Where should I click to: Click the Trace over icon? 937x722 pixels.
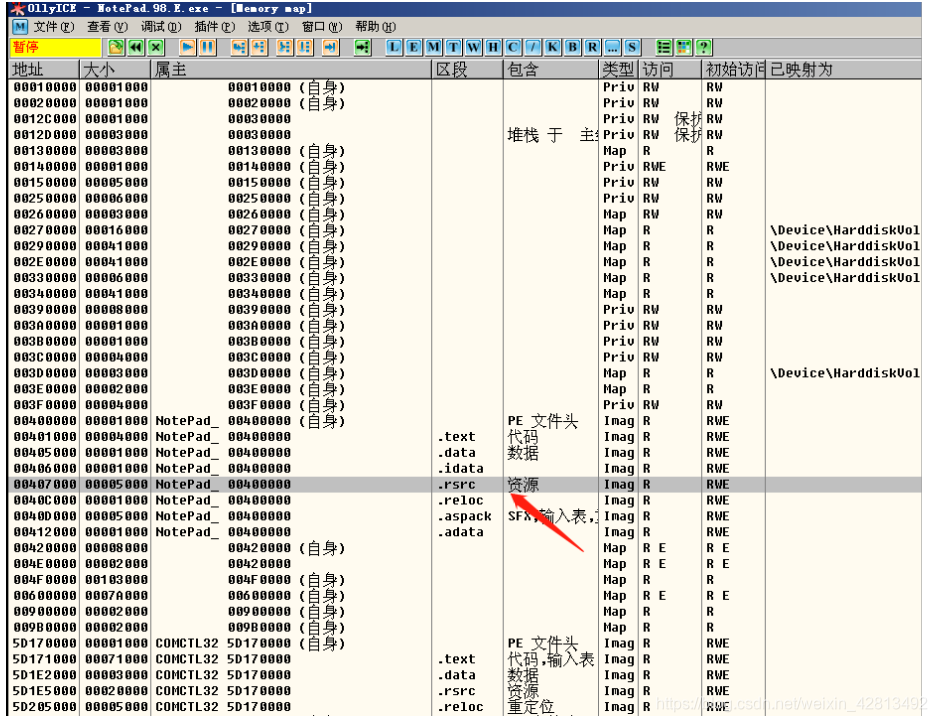click(x=305, y=47)
